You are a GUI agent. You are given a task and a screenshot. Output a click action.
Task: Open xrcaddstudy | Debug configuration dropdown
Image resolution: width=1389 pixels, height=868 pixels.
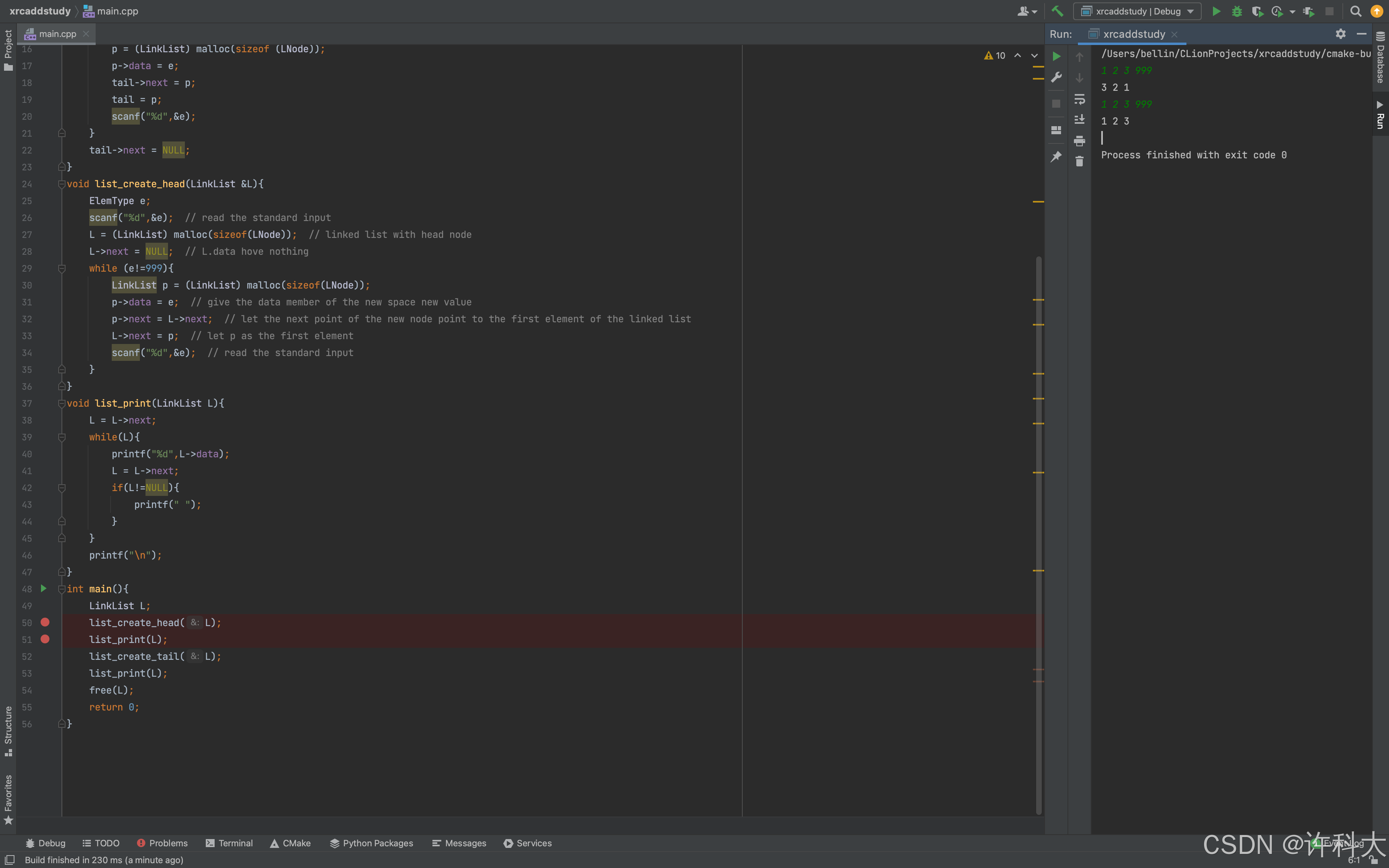point(1137,11)
